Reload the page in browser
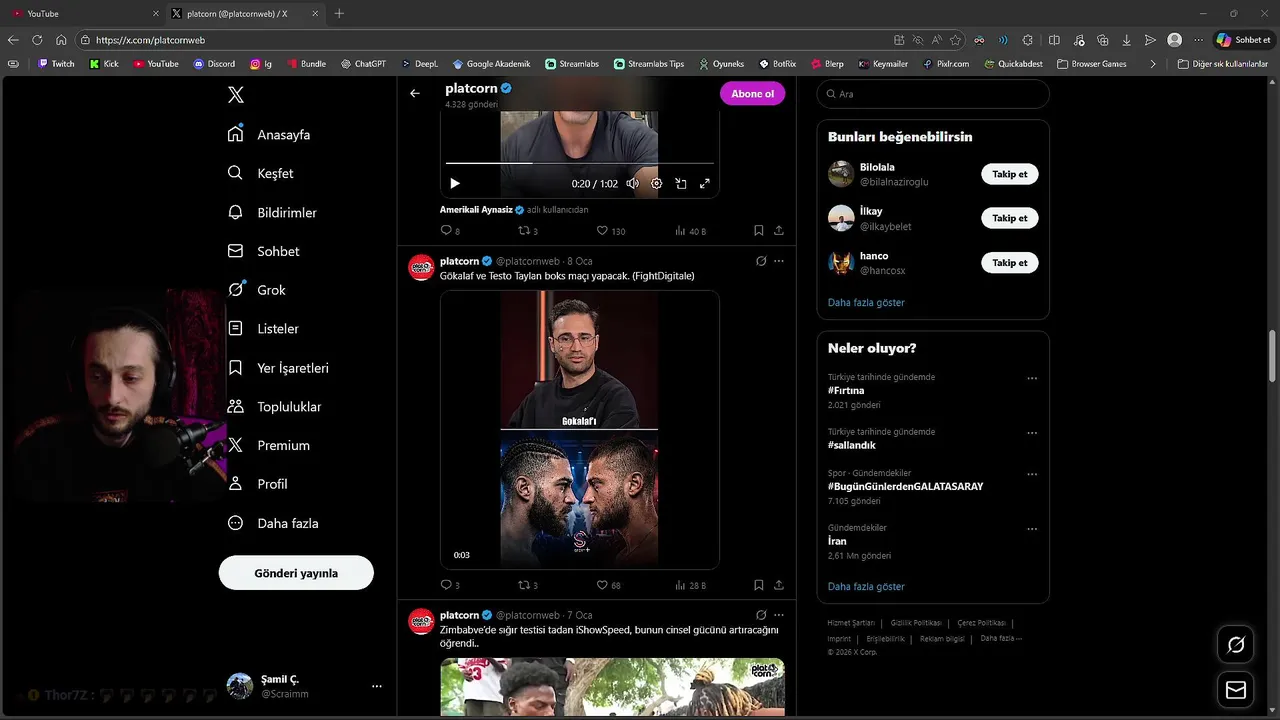Image resolution: width=1280 pixels, height=720 pixels. [37, 40]
